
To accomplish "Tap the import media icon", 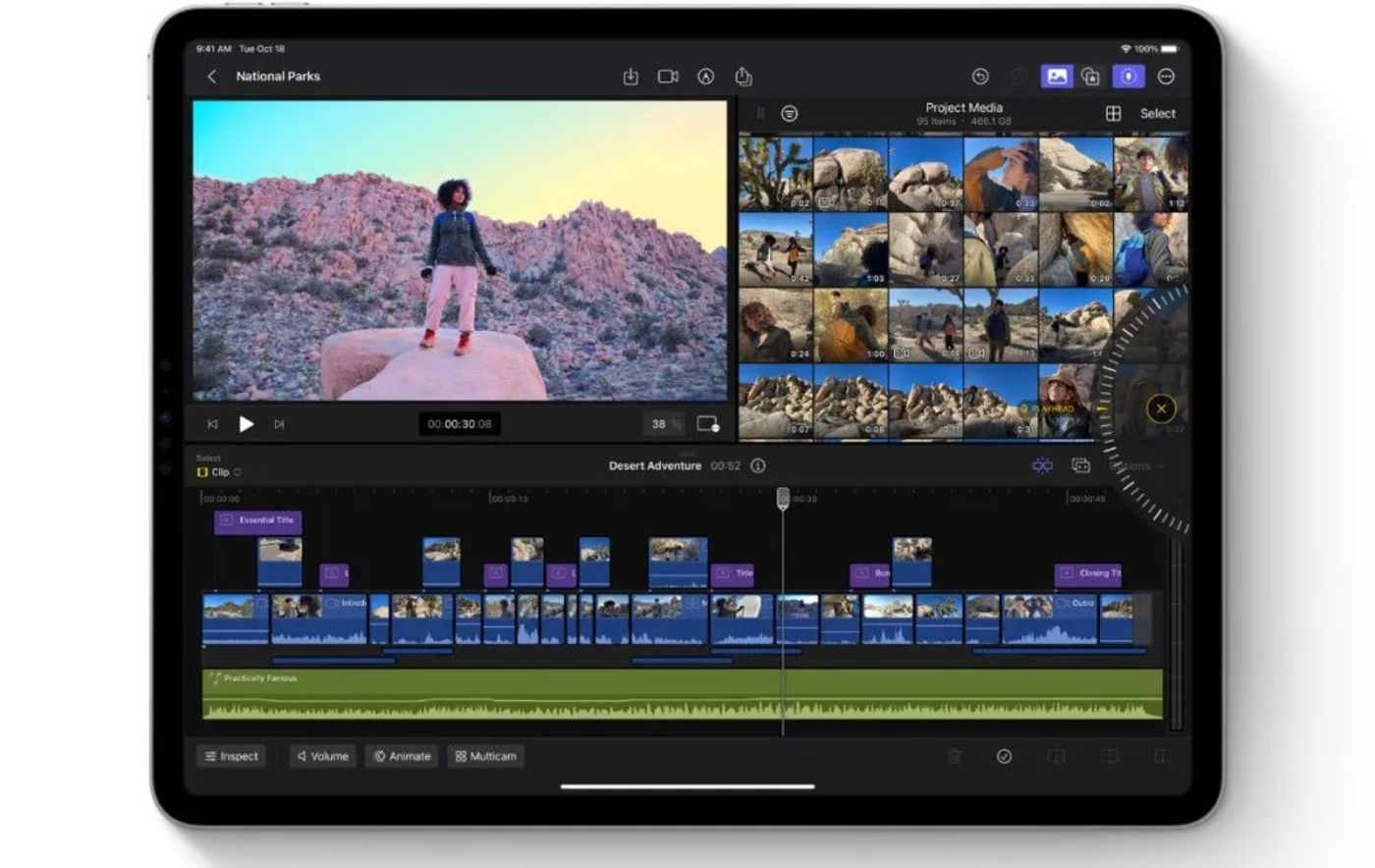I will click(x=631, y=77).
